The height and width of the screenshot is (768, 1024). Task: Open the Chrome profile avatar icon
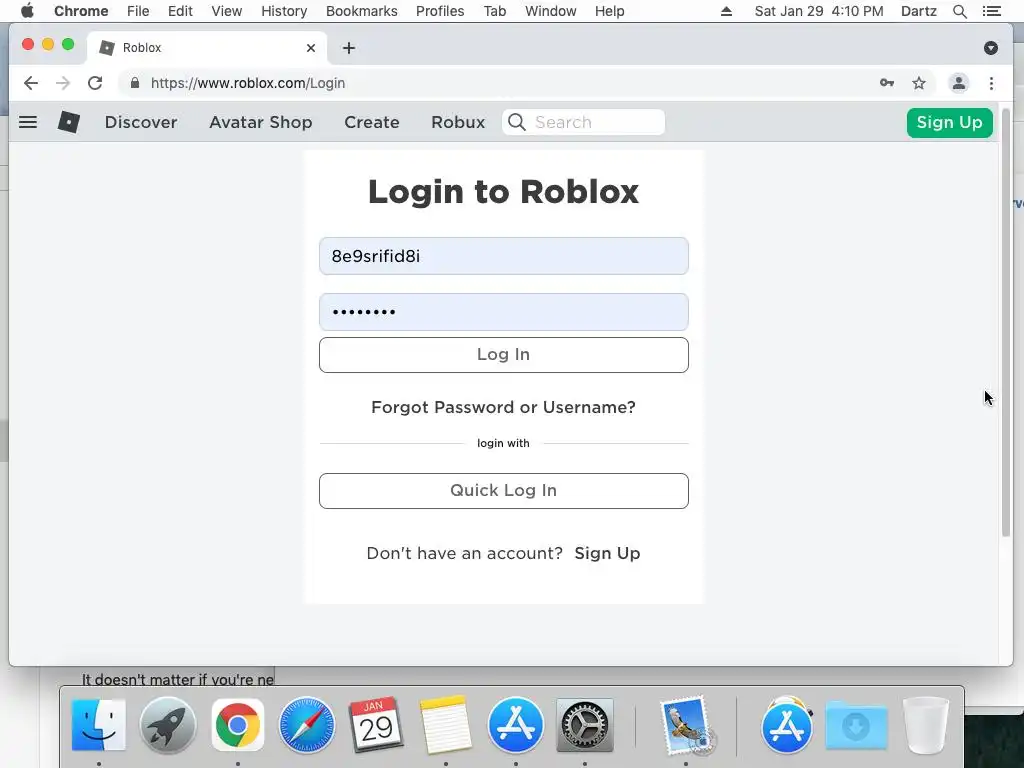click(x=958, y=83)
